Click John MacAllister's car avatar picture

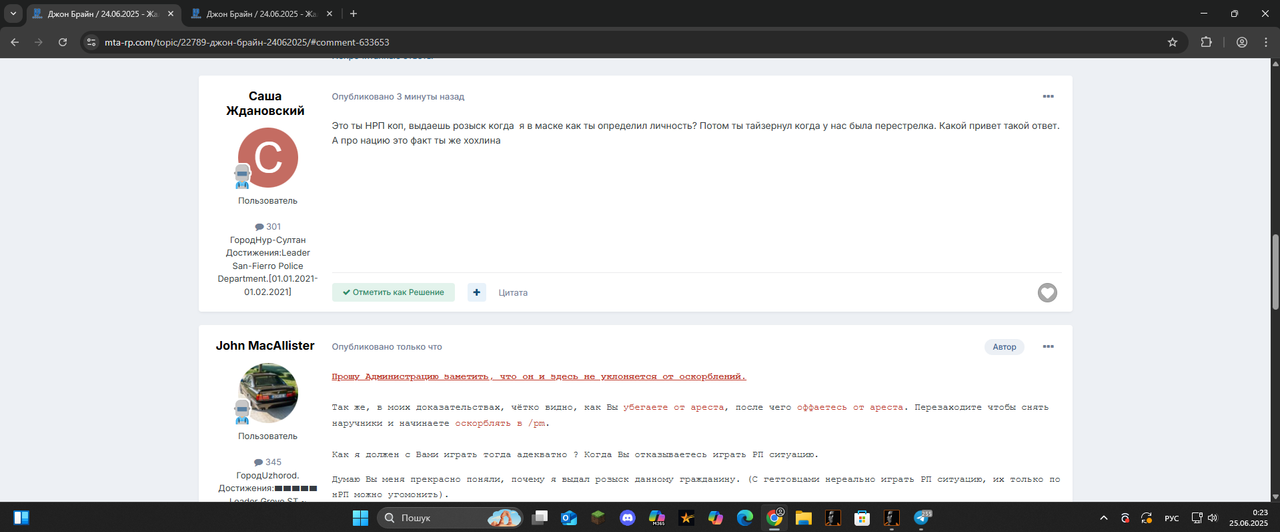coord(268,393)
